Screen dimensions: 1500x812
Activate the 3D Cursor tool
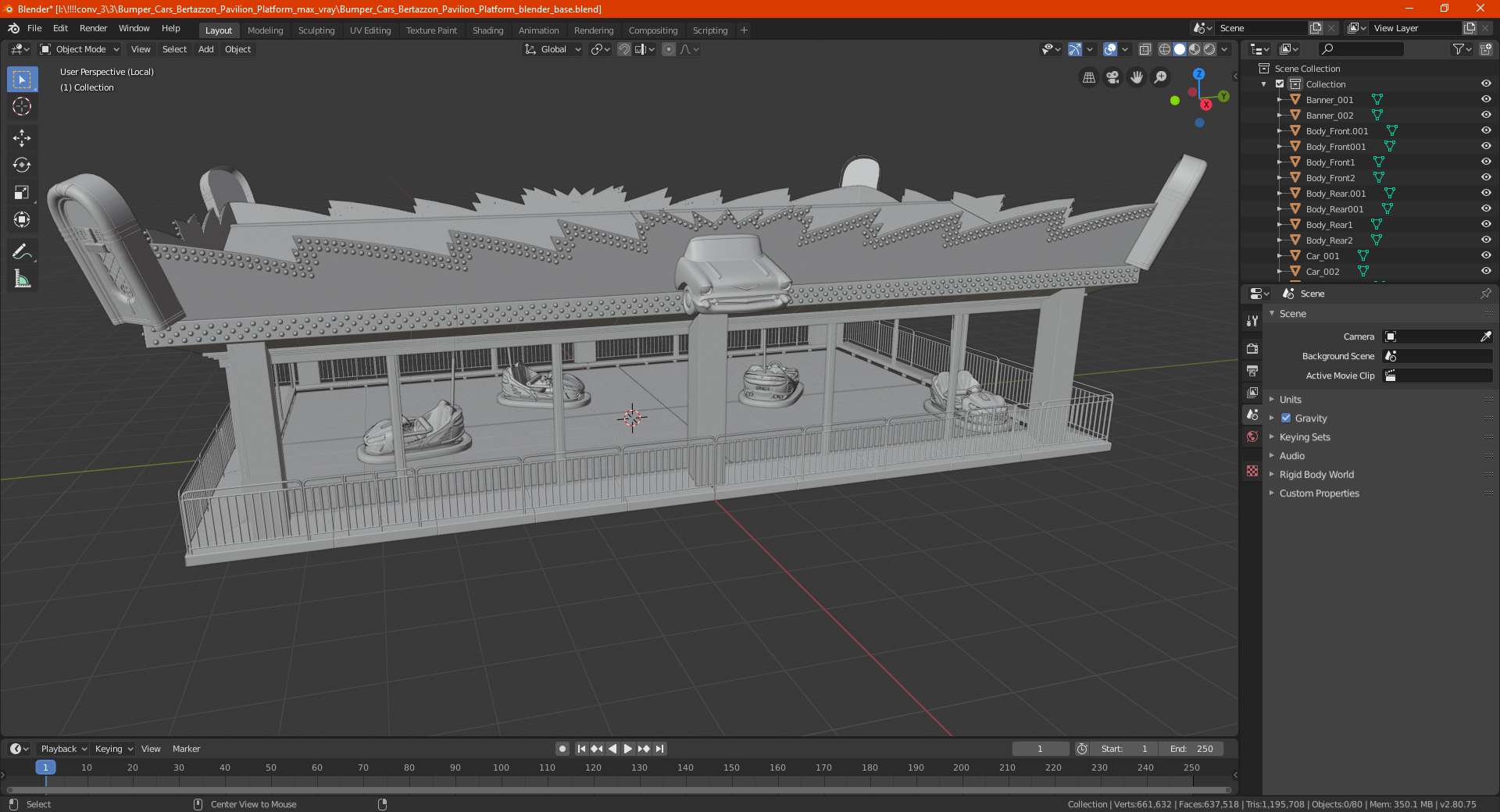pos(22,106)
